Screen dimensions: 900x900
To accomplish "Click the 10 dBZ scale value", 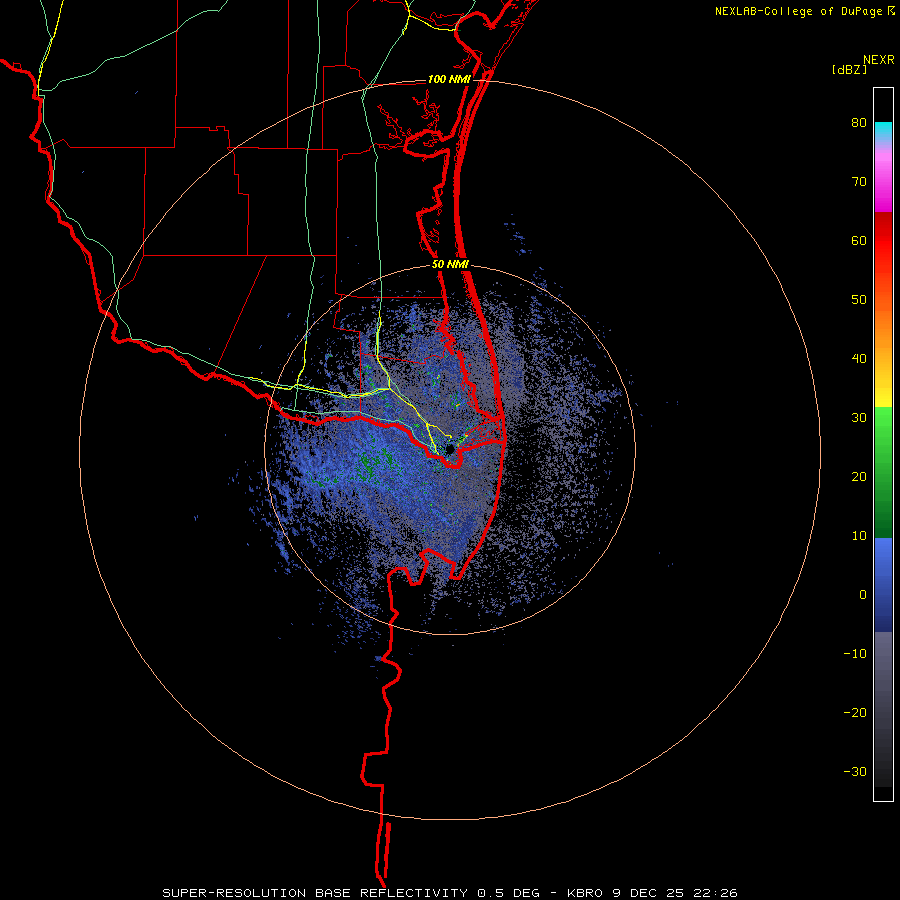I will coord(859,536).
